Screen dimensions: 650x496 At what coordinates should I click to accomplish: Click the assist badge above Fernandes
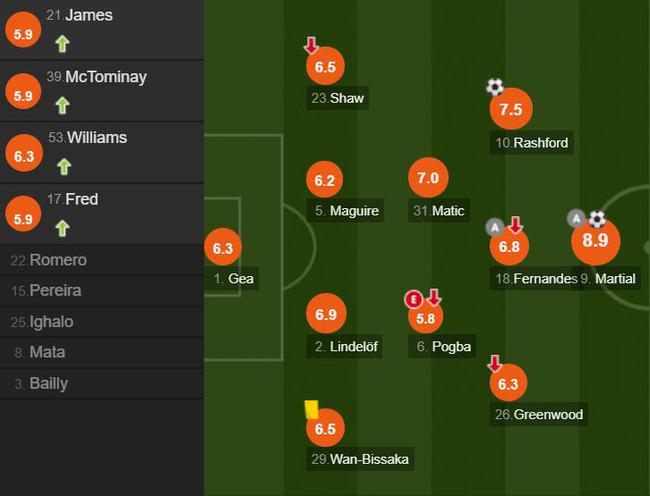pos(495,227)
